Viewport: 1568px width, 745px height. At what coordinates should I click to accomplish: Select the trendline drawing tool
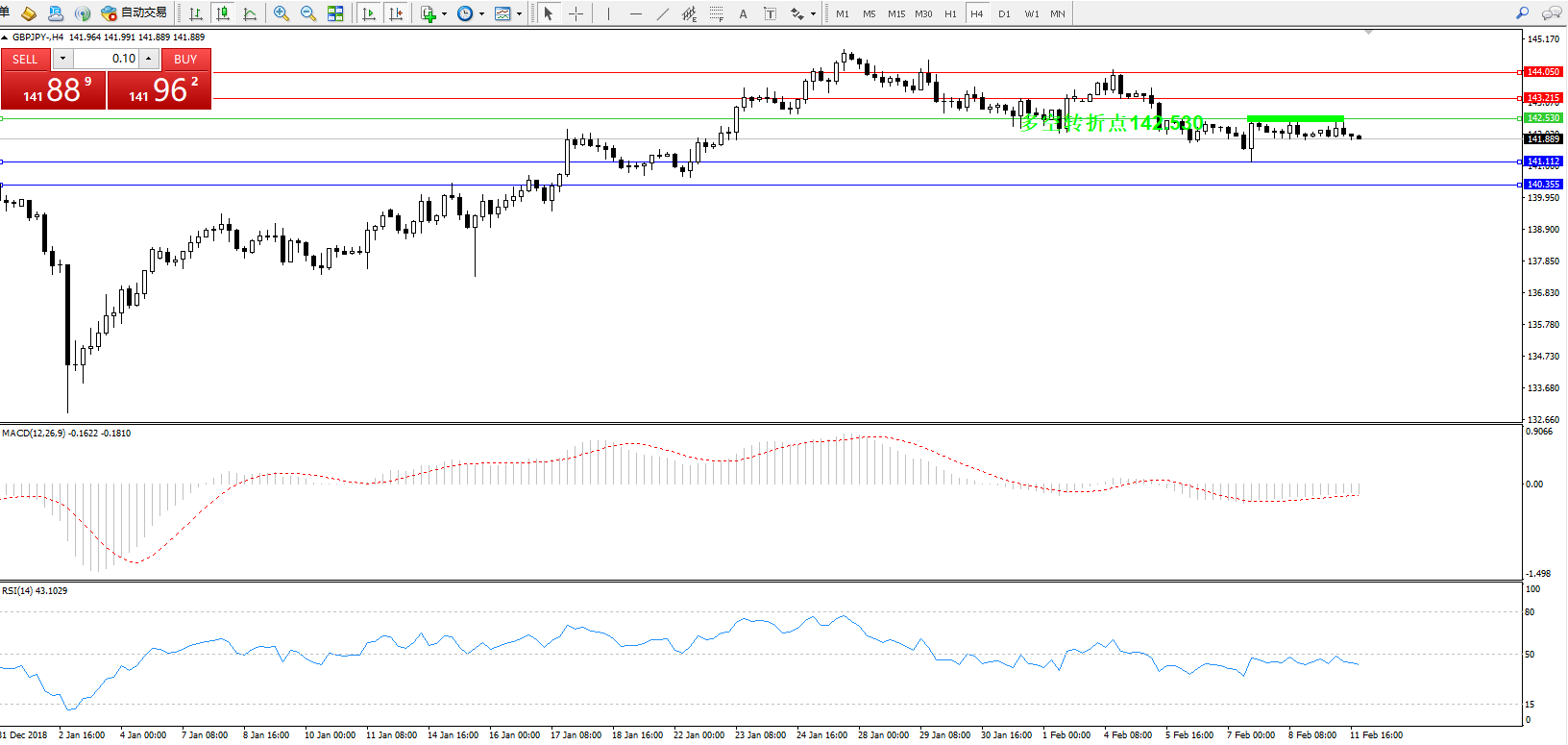coord(662,13)
